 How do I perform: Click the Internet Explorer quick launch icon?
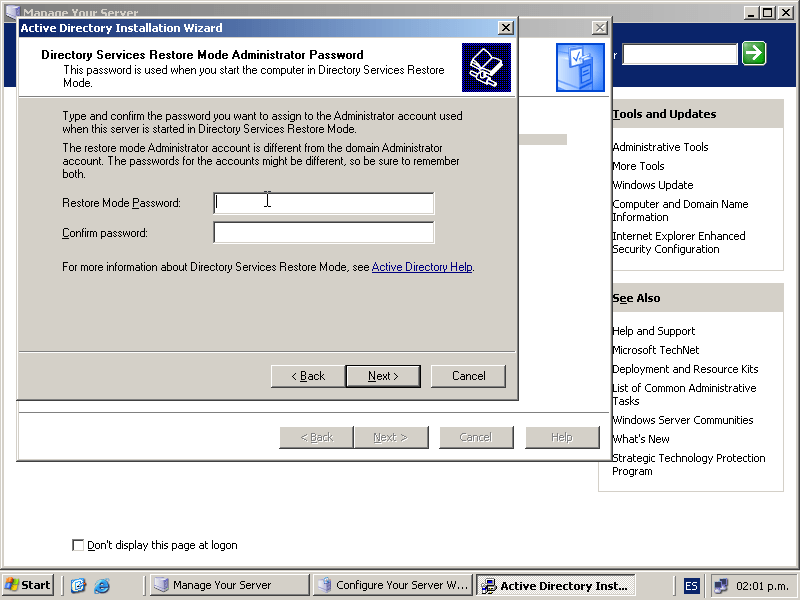[x=101, y=586]
